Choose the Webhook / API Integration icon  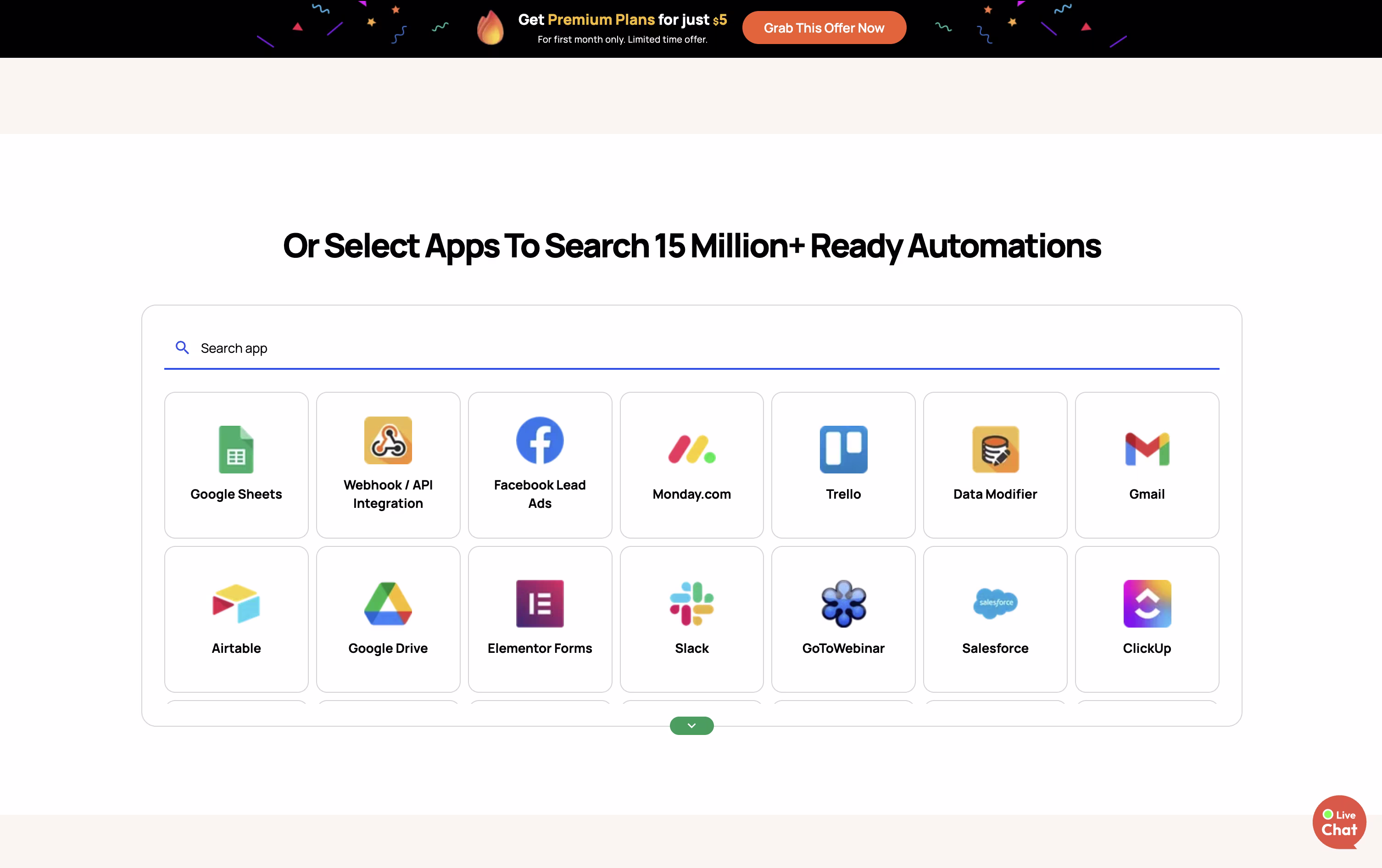click(388, 440)
